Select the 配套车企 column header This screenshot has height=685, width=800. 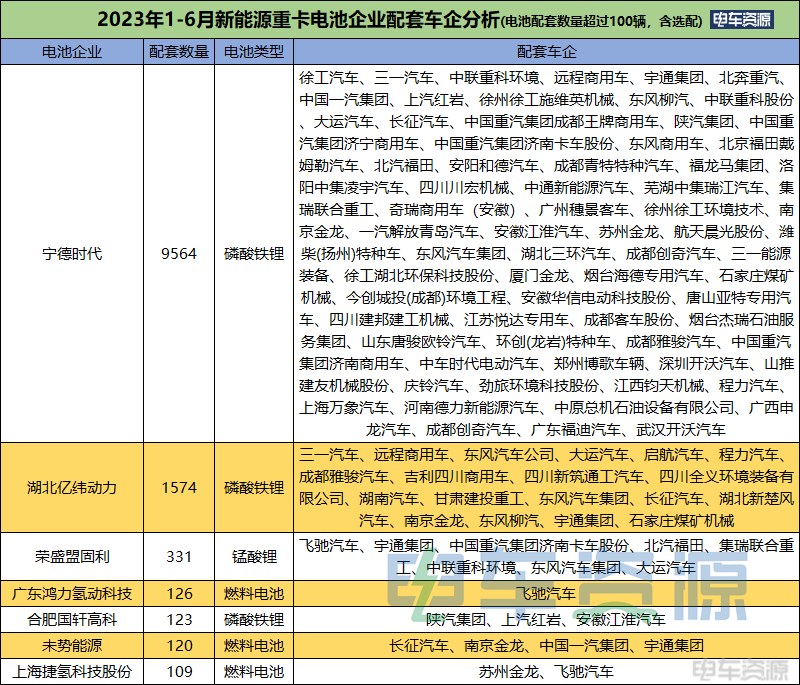tap(546, 52)
